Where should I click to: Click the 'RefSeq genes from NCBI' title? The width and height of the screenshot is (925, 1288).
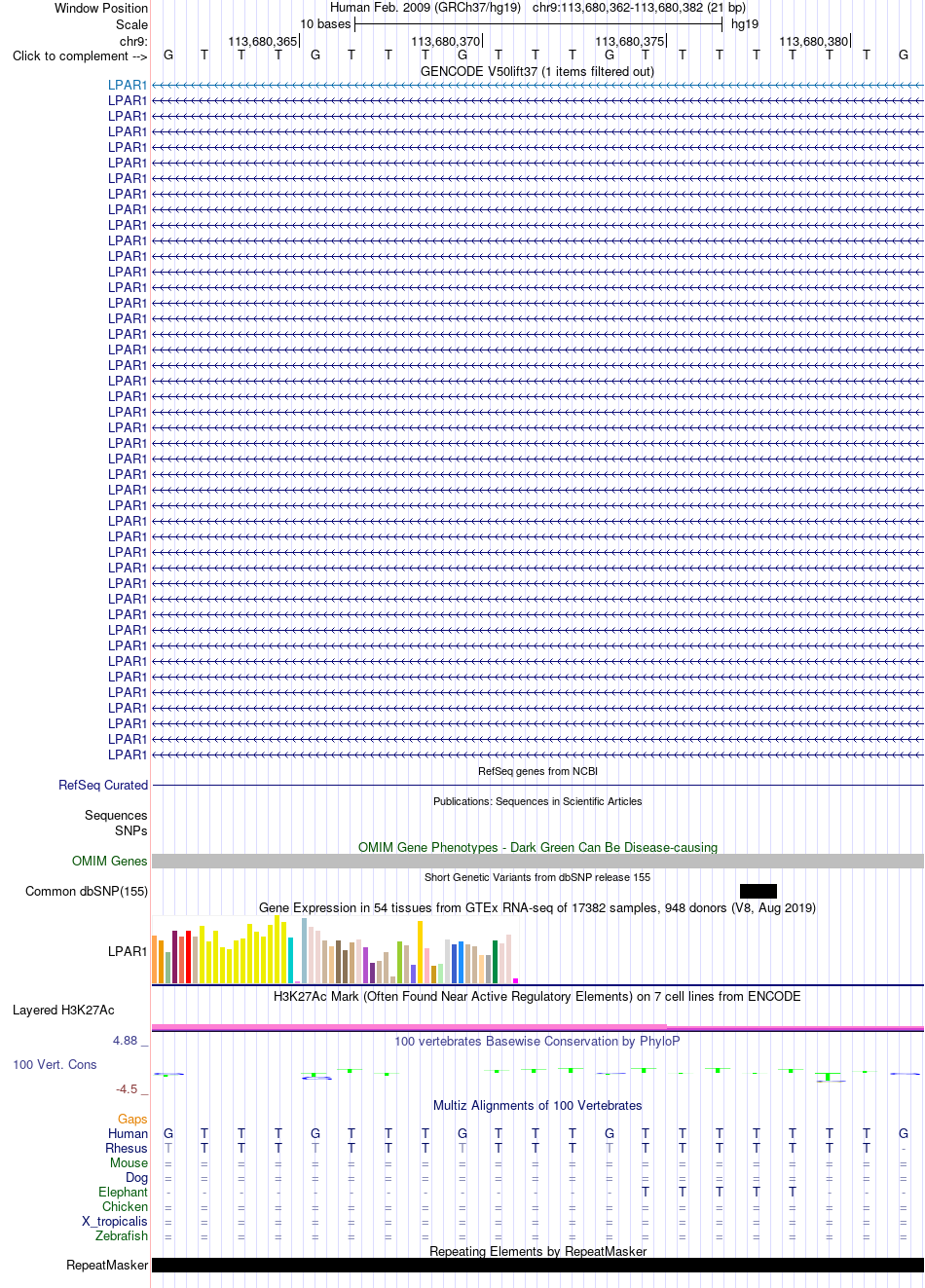[537, 771]
